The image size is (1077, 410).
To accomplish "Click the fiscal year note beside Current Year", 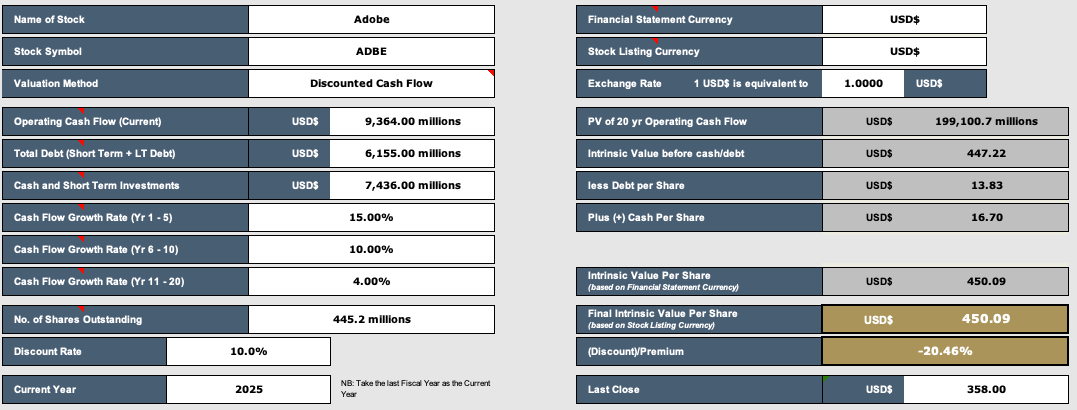I will 416,389.
